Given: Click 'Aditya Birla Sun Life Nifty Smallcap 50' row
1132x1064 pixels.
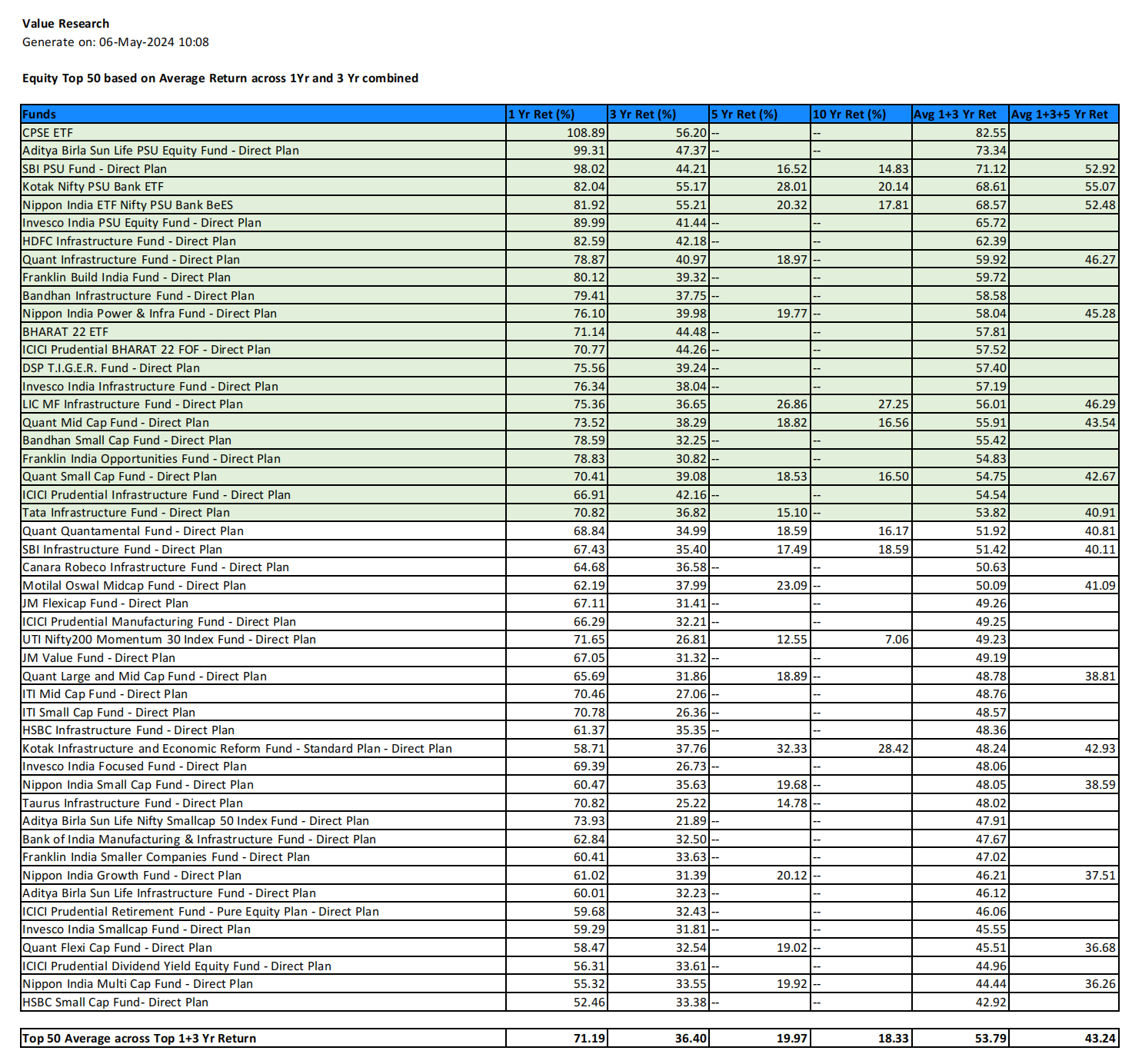Looking at the screenshot, I should point(570,821).
